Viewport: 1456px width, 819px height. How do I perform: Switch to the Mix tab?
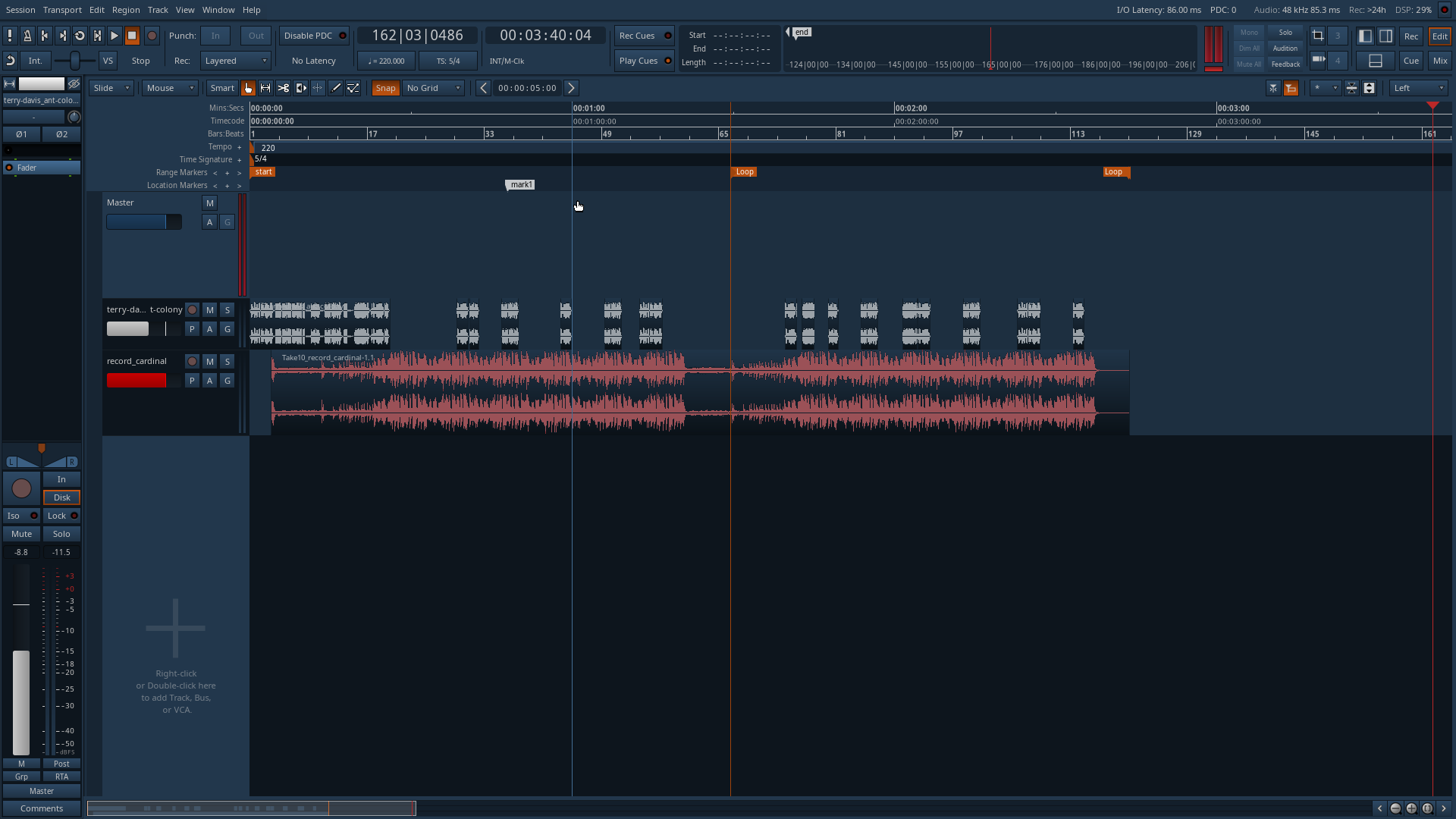pyautogui.click(x=1440, y=61)
